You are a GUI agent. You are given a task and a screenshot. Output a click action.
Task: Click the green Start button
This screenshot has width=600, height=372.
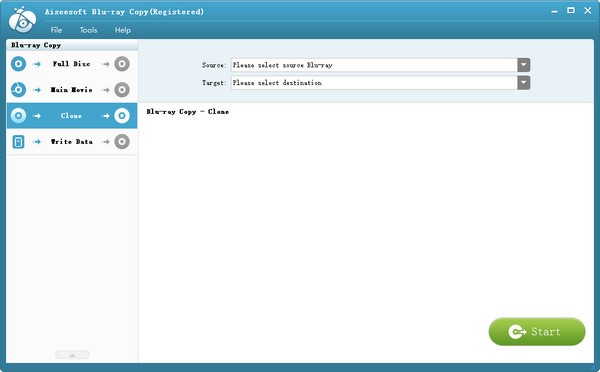pos(537,331)
